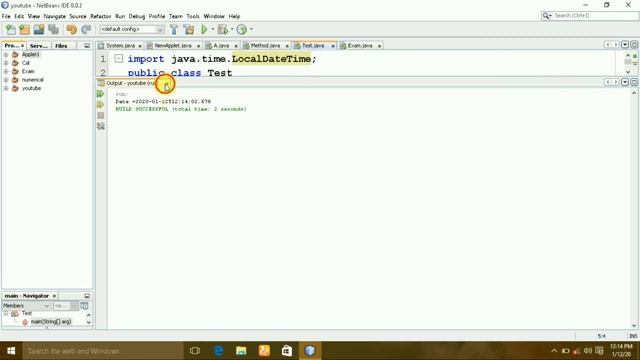The width and height of the screenshot is (640, 360).
Task: Collapse the Test class node in Navigator
Action: 6,313
